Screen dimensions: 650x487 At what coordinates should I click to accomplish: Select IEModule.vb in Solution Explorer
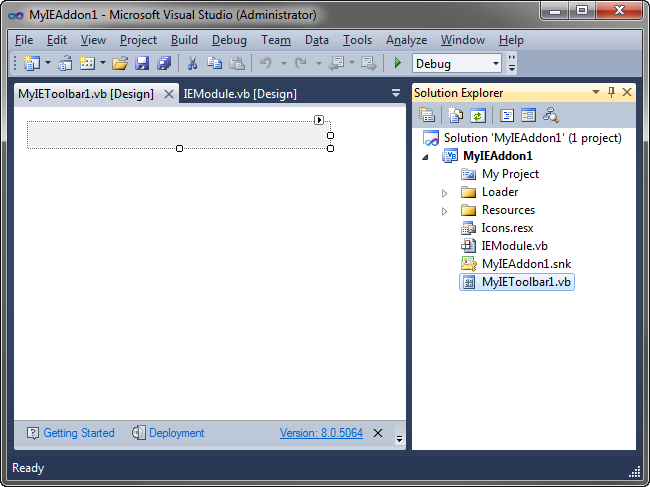514,246
